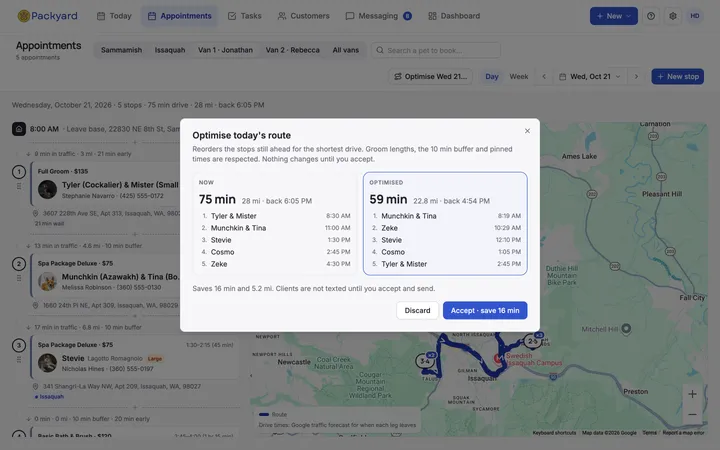Viewport: 720px width, 450px height.
Task: Click the Discard button
Action: click(x=417, y=310)
